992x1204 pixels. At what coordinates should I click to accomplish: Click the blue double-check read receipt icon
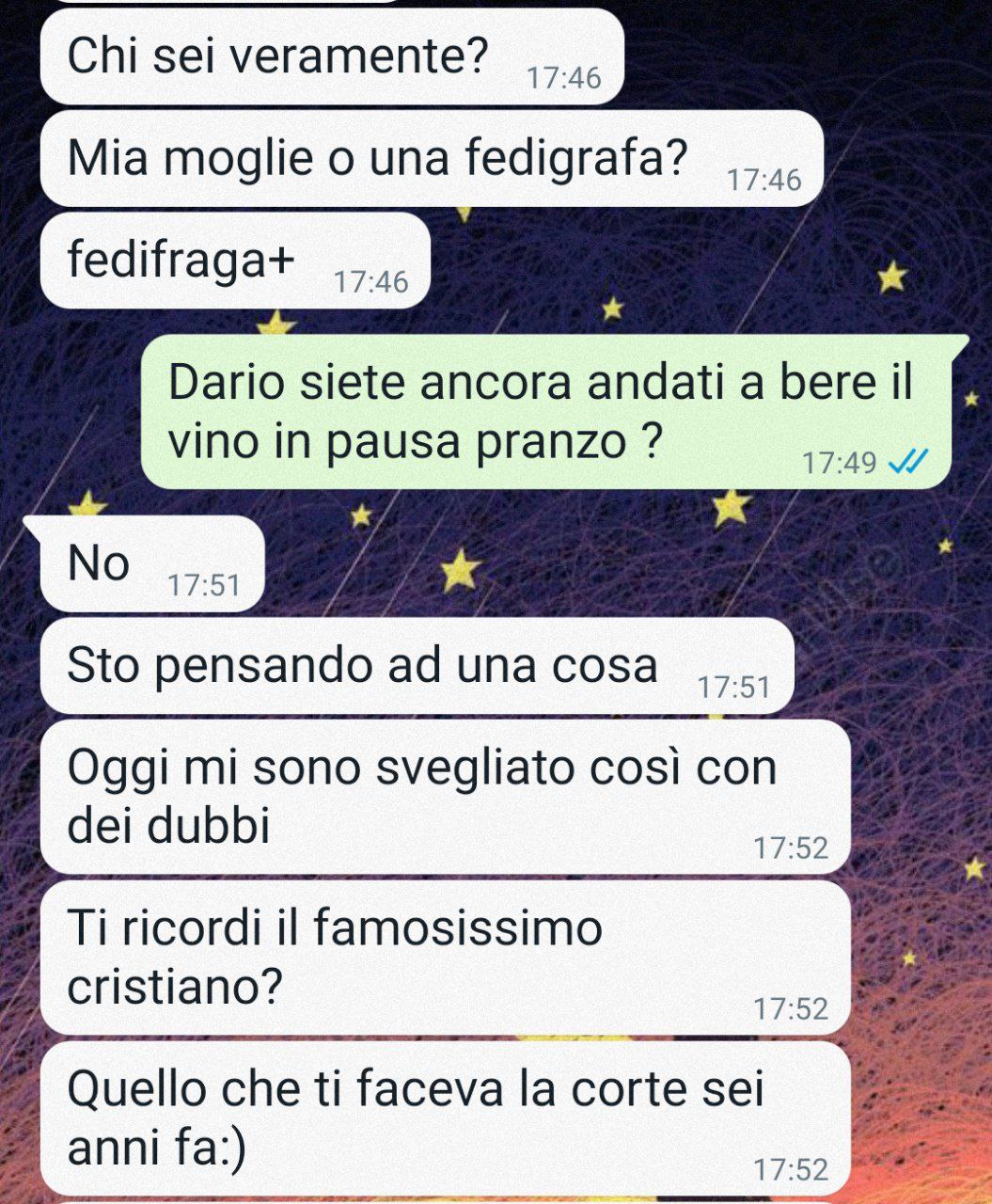(x=908, y=462)
